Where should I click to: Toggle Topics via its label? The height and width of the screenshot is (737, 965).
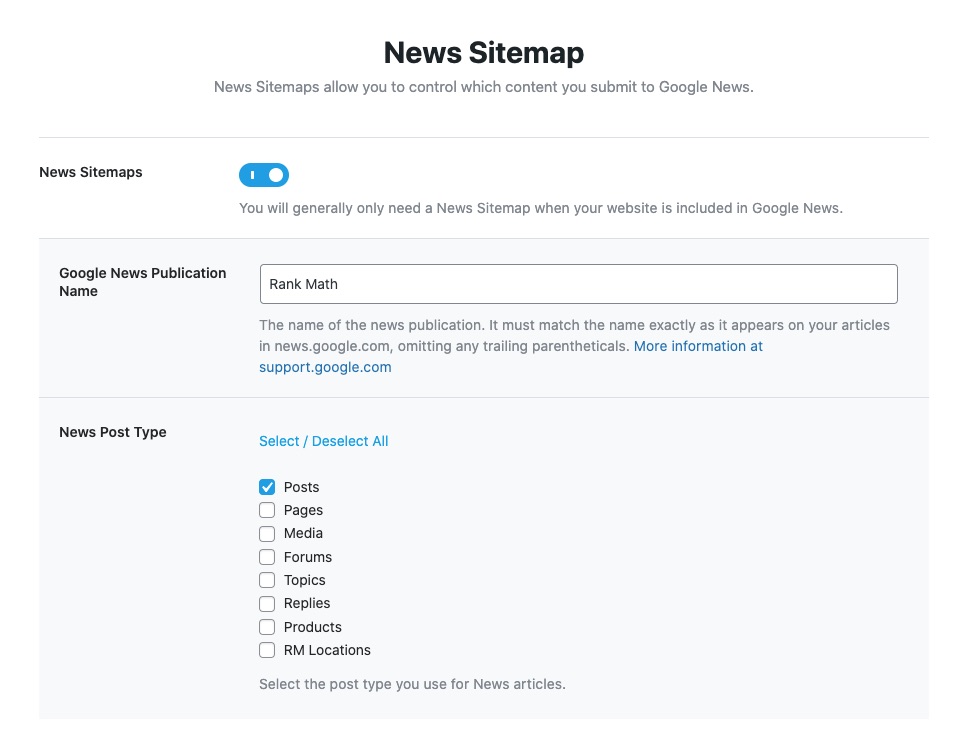(x=304, y=580)
